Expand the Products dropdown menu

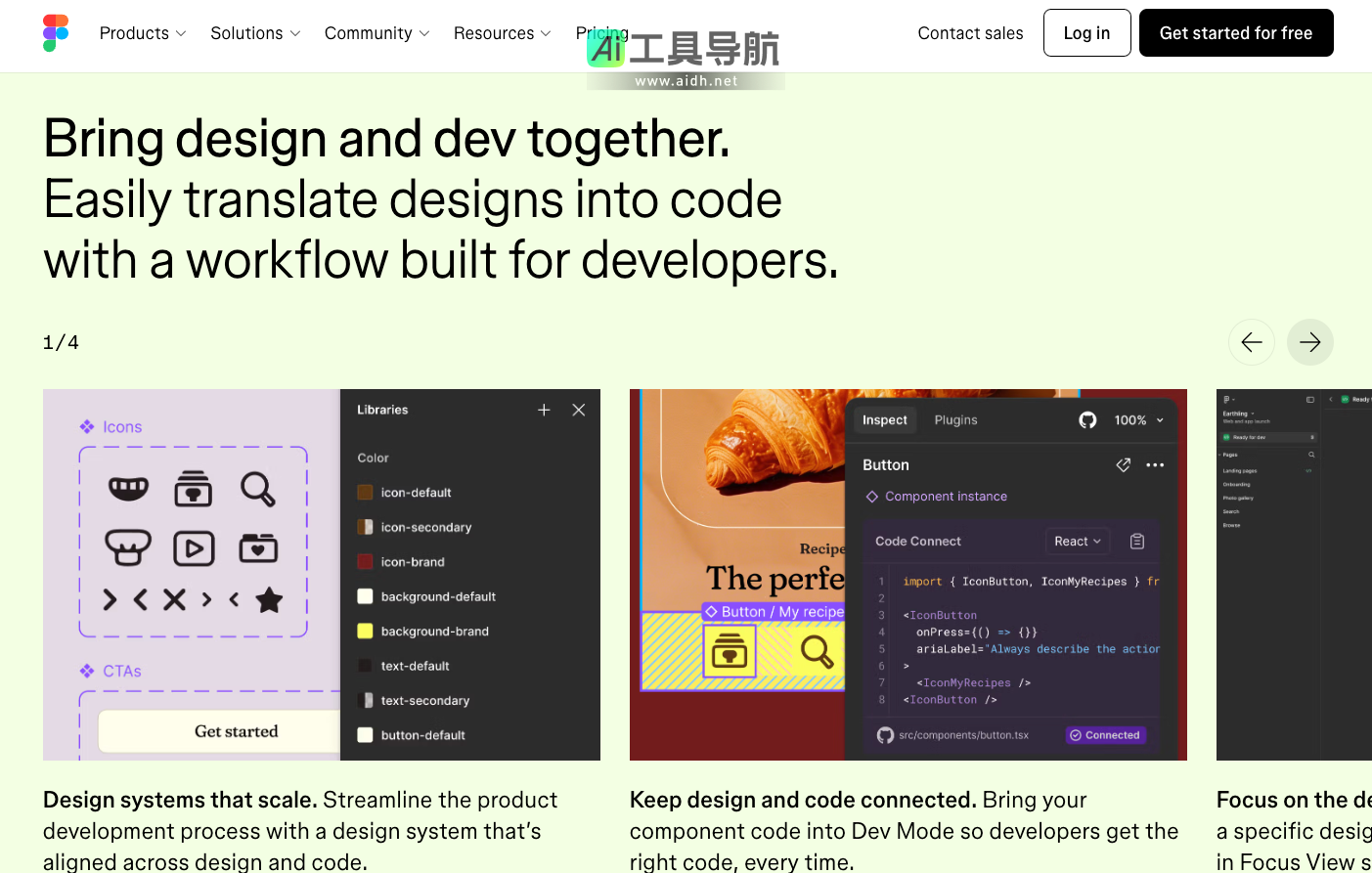pos(143,33)
